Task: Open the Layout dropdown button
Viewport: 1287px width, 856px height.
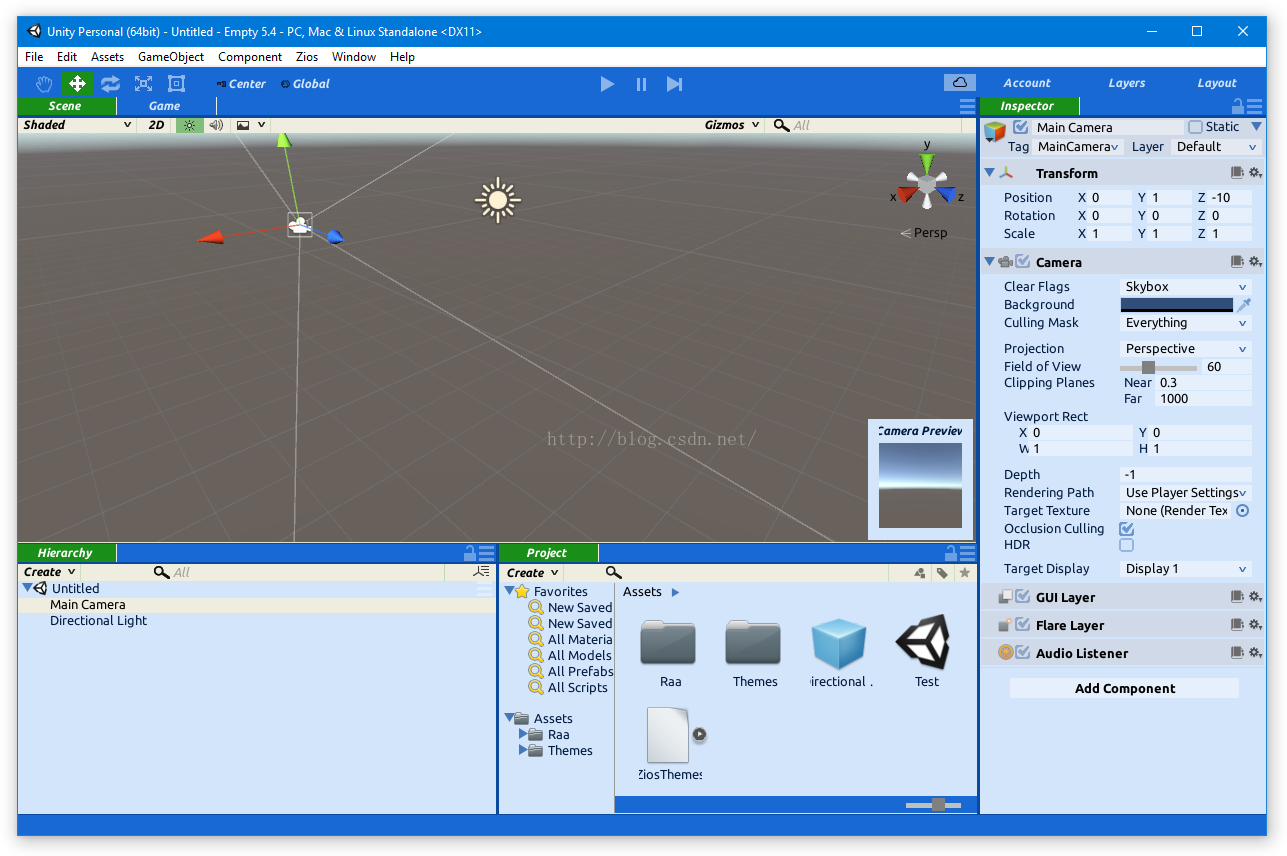Action: point(1217,83)
